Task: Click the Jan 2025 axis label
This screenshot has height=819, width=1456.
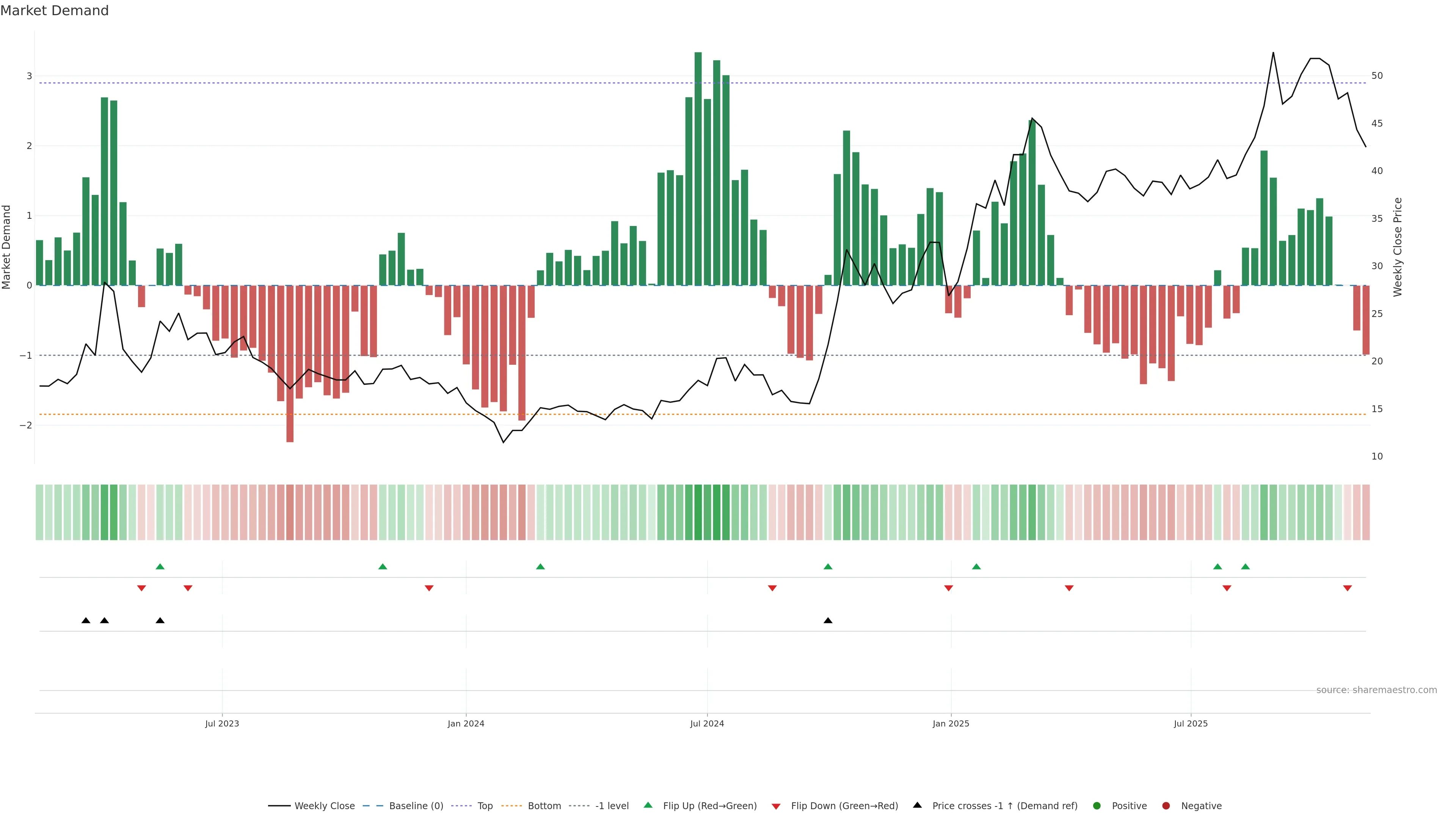Action: 951,723
